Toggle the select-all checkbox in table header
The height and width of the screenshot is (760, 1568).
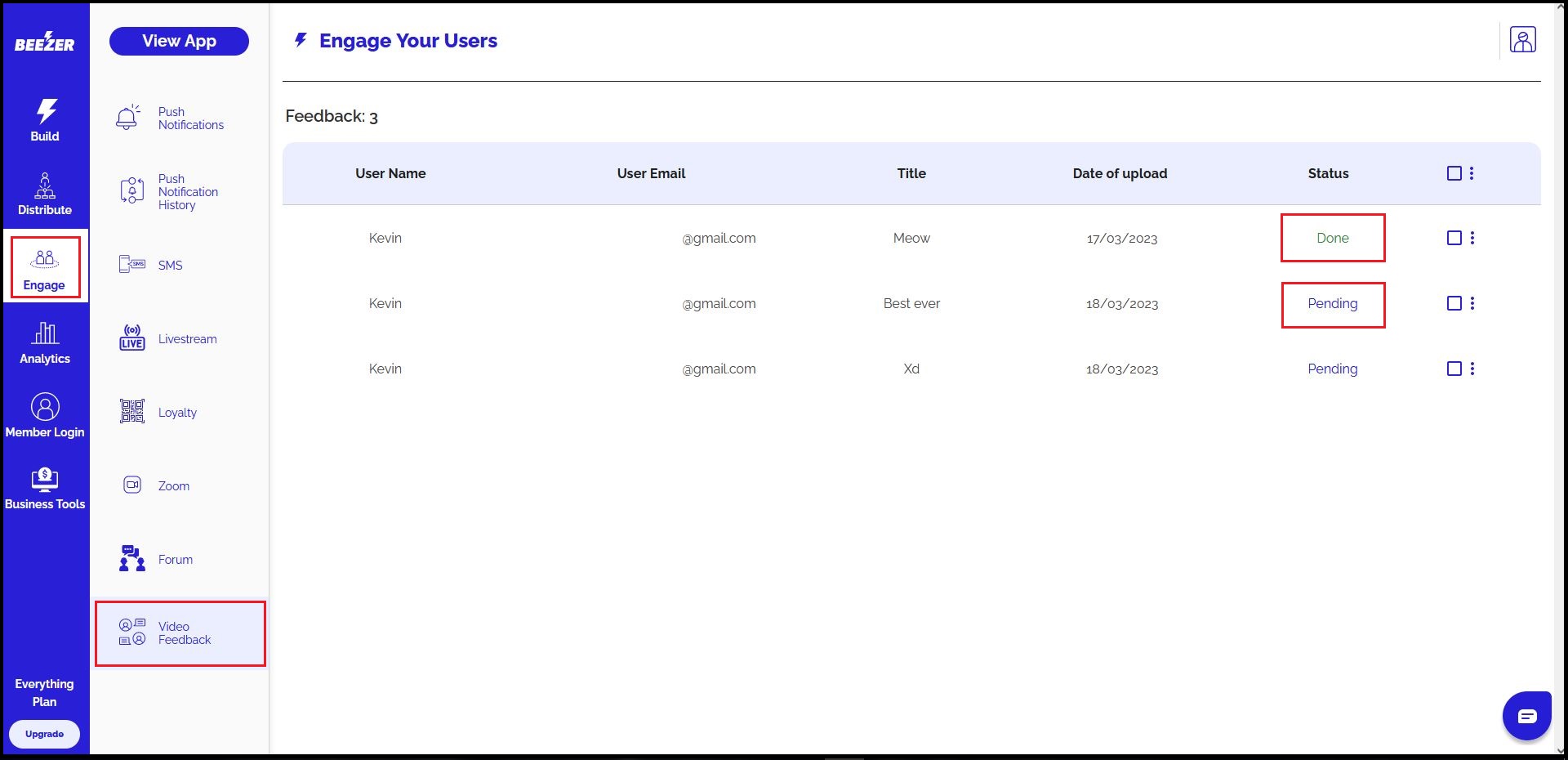[x=1454, y=173]
